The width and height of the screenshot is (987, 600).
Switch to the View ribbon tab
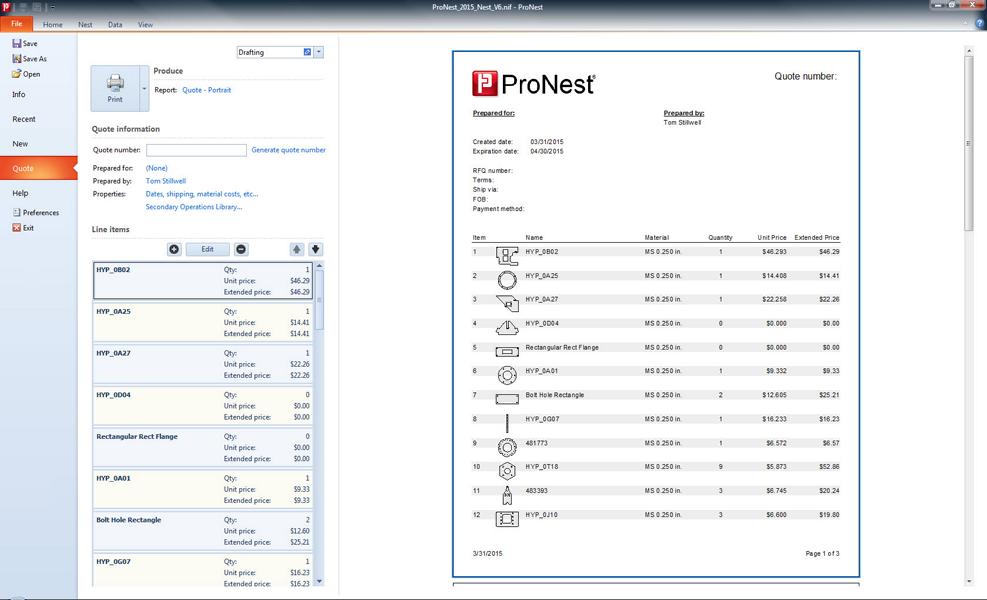145,25
